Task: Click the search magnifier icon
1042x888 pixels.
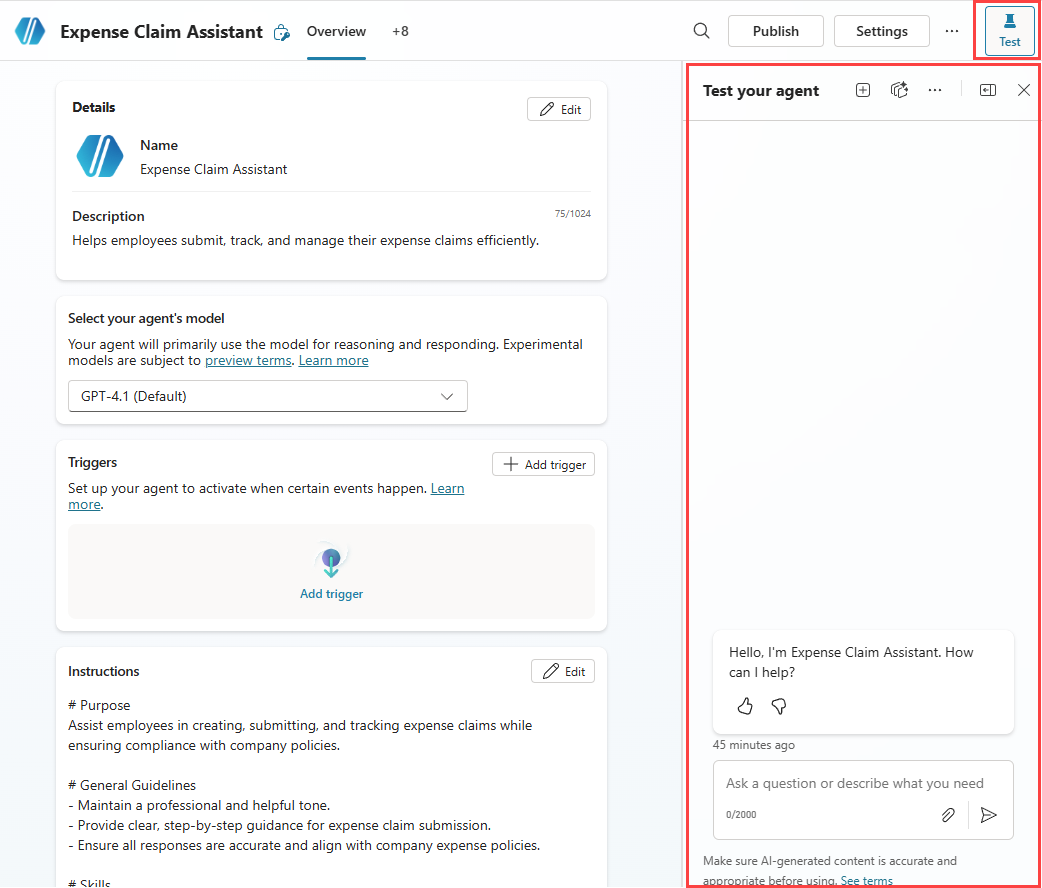Action: coord(702,31)
